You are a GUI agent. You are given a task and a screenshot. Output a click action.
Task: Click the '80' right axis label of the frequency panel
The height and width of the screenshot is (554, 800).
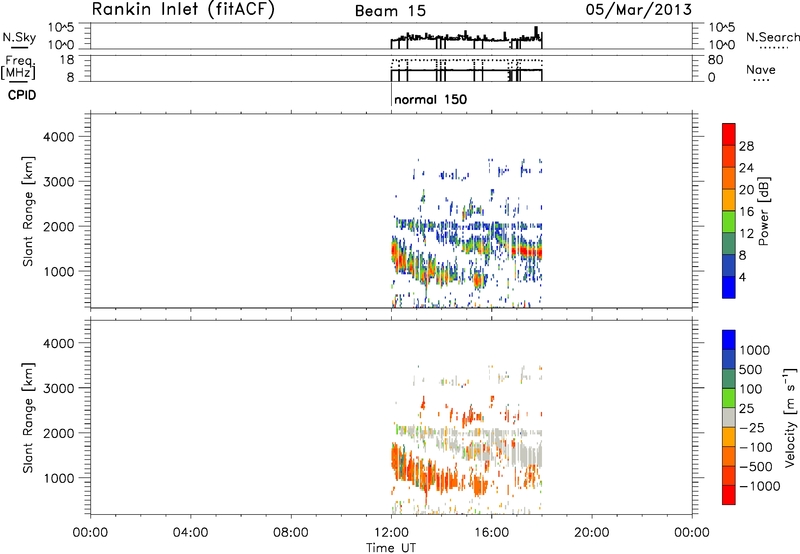click(x=715, y=60)
